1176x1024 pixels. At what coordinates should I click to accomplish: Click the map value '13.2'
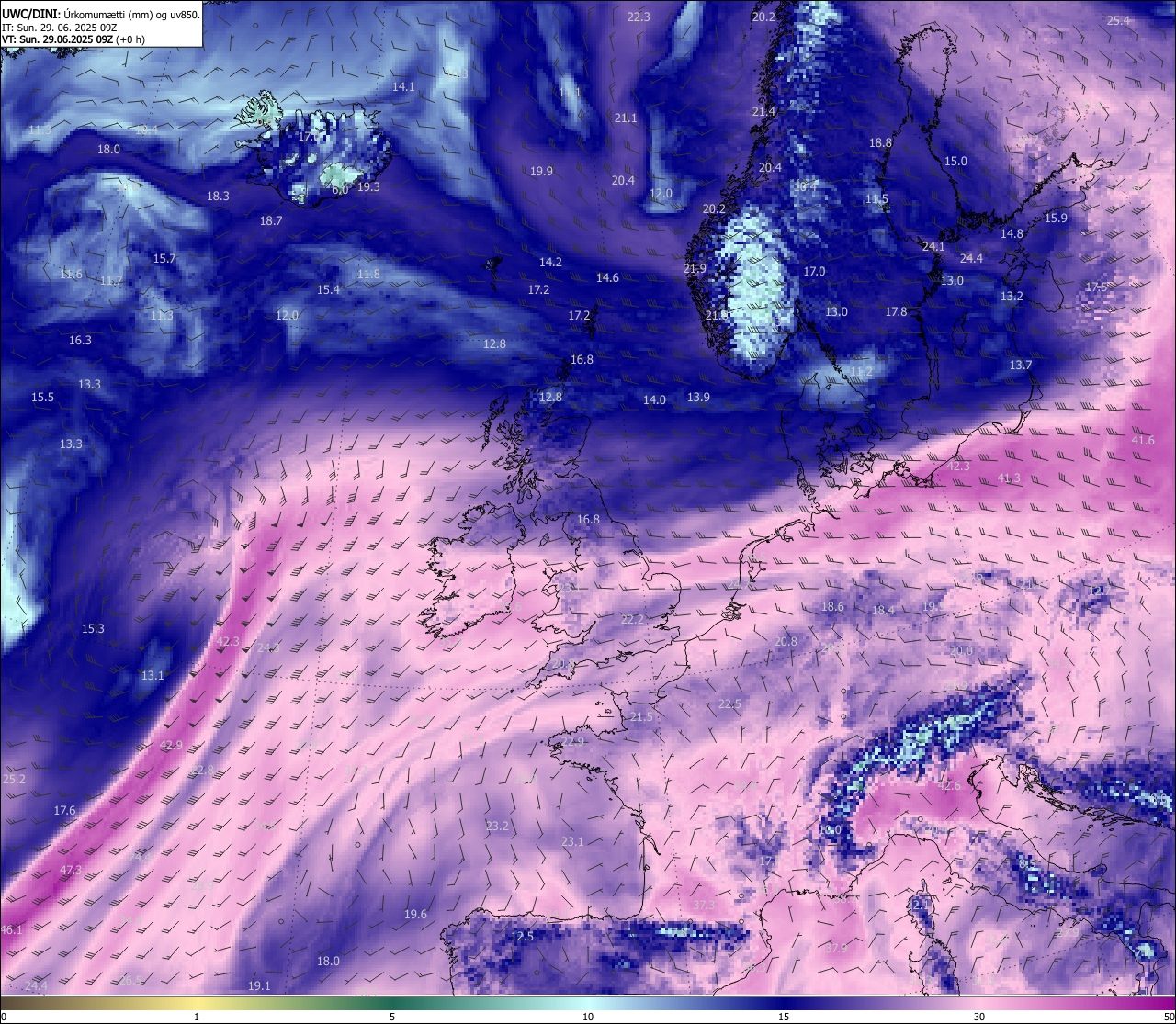[1012, 296]
